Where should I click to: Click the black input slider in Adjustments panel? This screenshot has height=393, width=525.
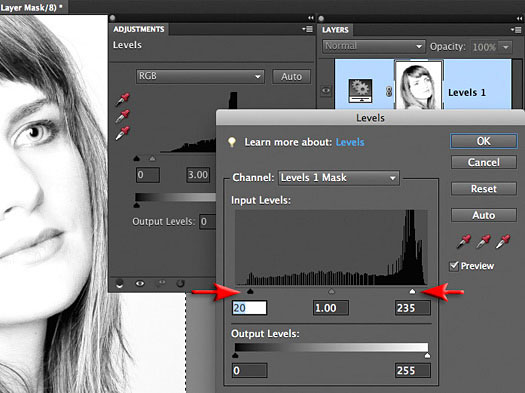point(136,158)
